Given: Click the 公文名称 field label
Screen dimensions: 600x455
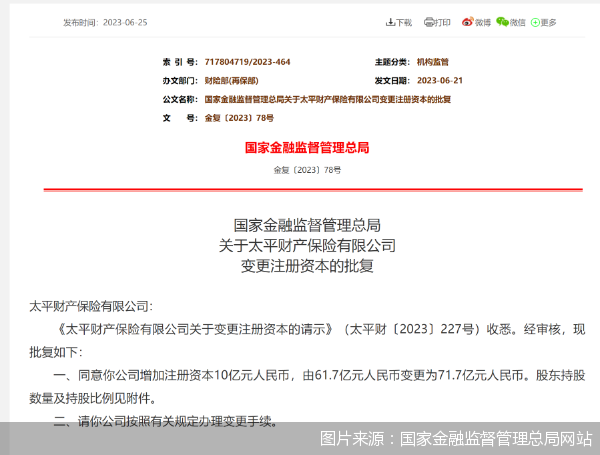Looking at the screenshot, I should coord(180,99).
